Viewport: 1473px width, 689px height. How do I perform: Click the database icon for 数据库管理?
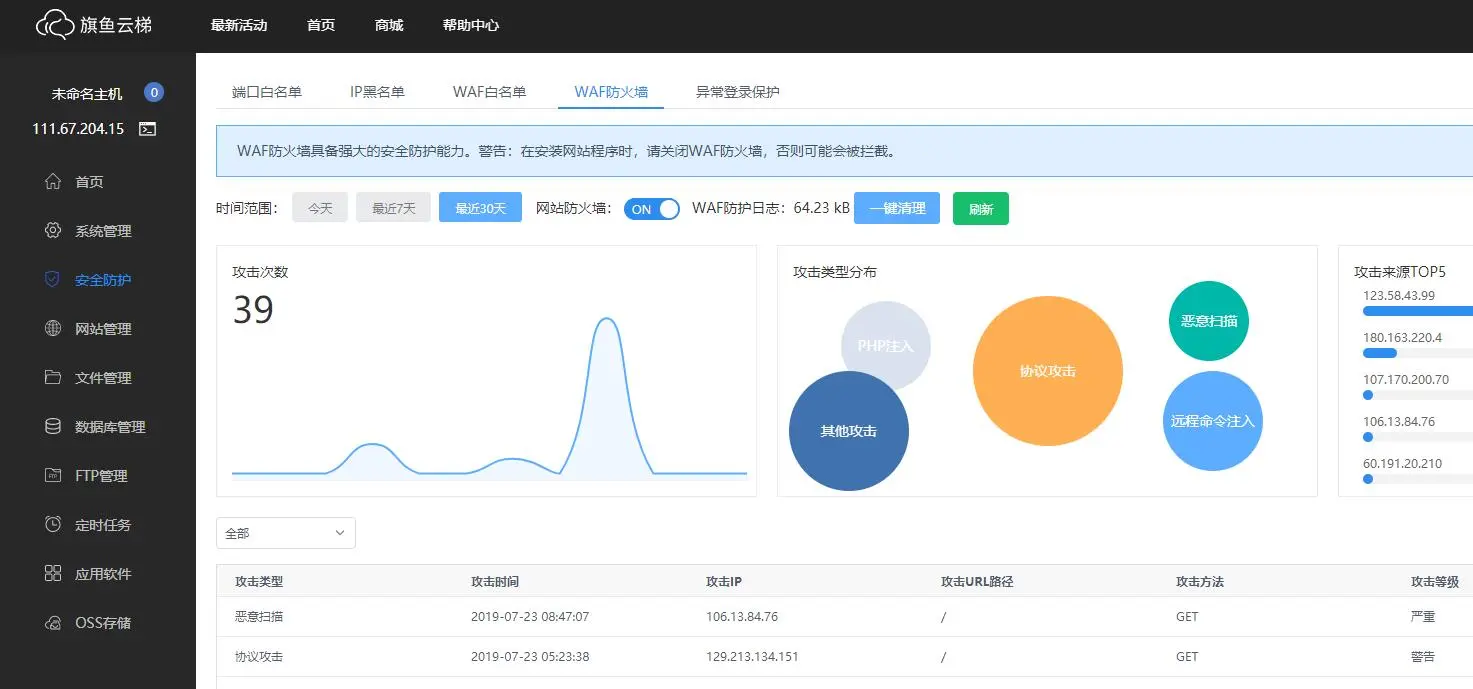[53, 426]
